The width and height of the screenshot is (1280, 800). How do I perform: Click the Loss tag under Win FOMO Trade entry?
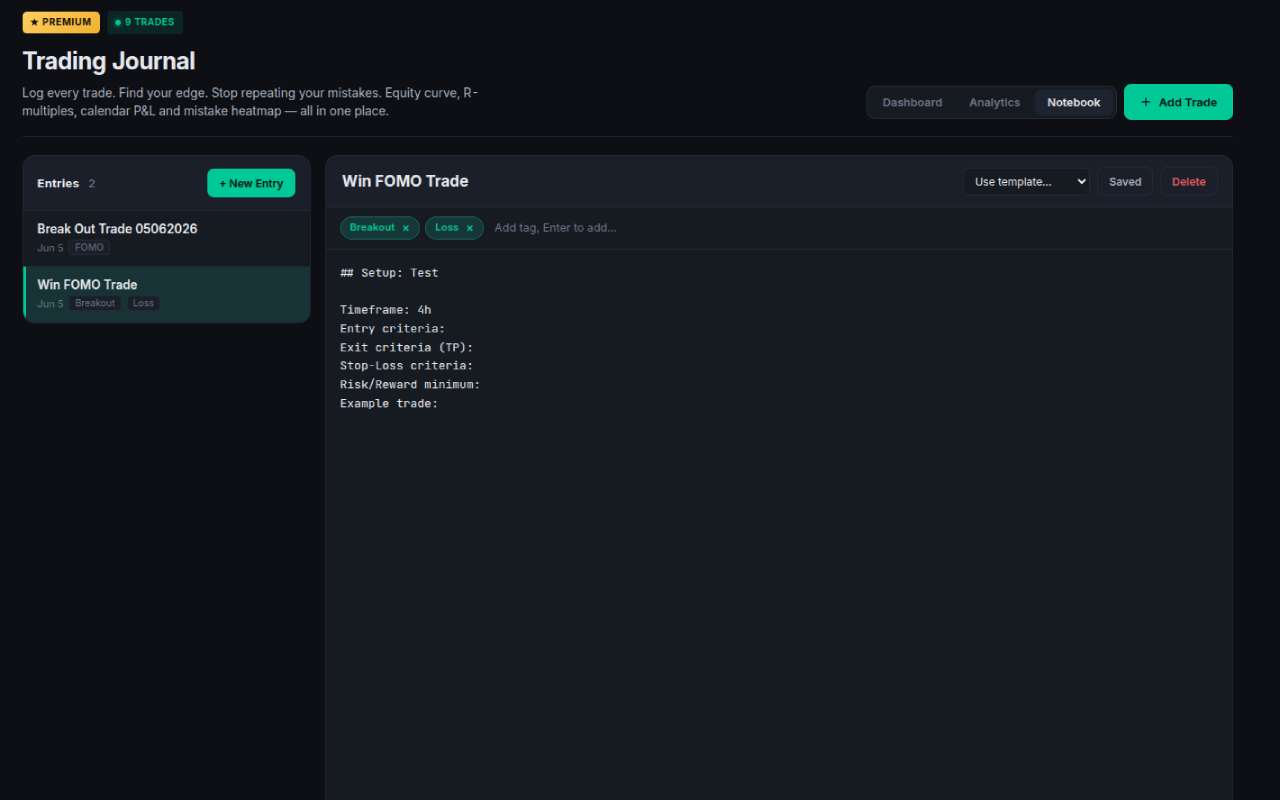144,303
